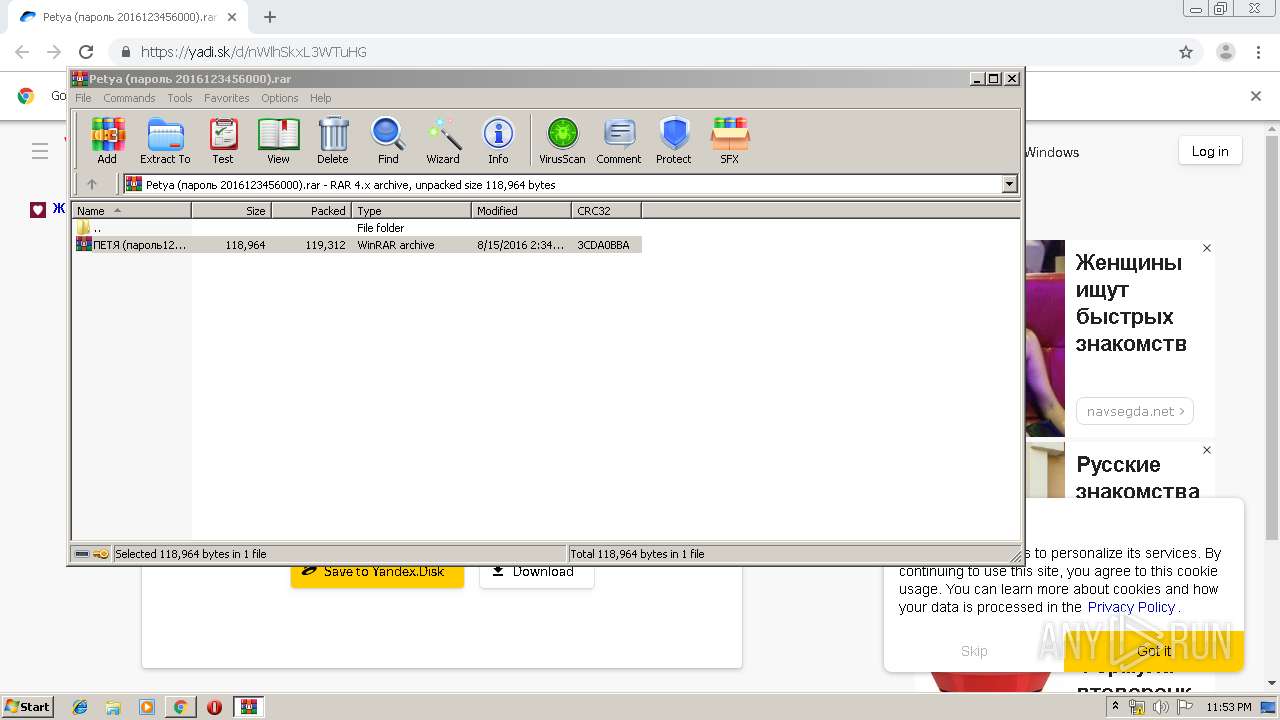
Task: Open the Comment tool
Action: point(619,140)
